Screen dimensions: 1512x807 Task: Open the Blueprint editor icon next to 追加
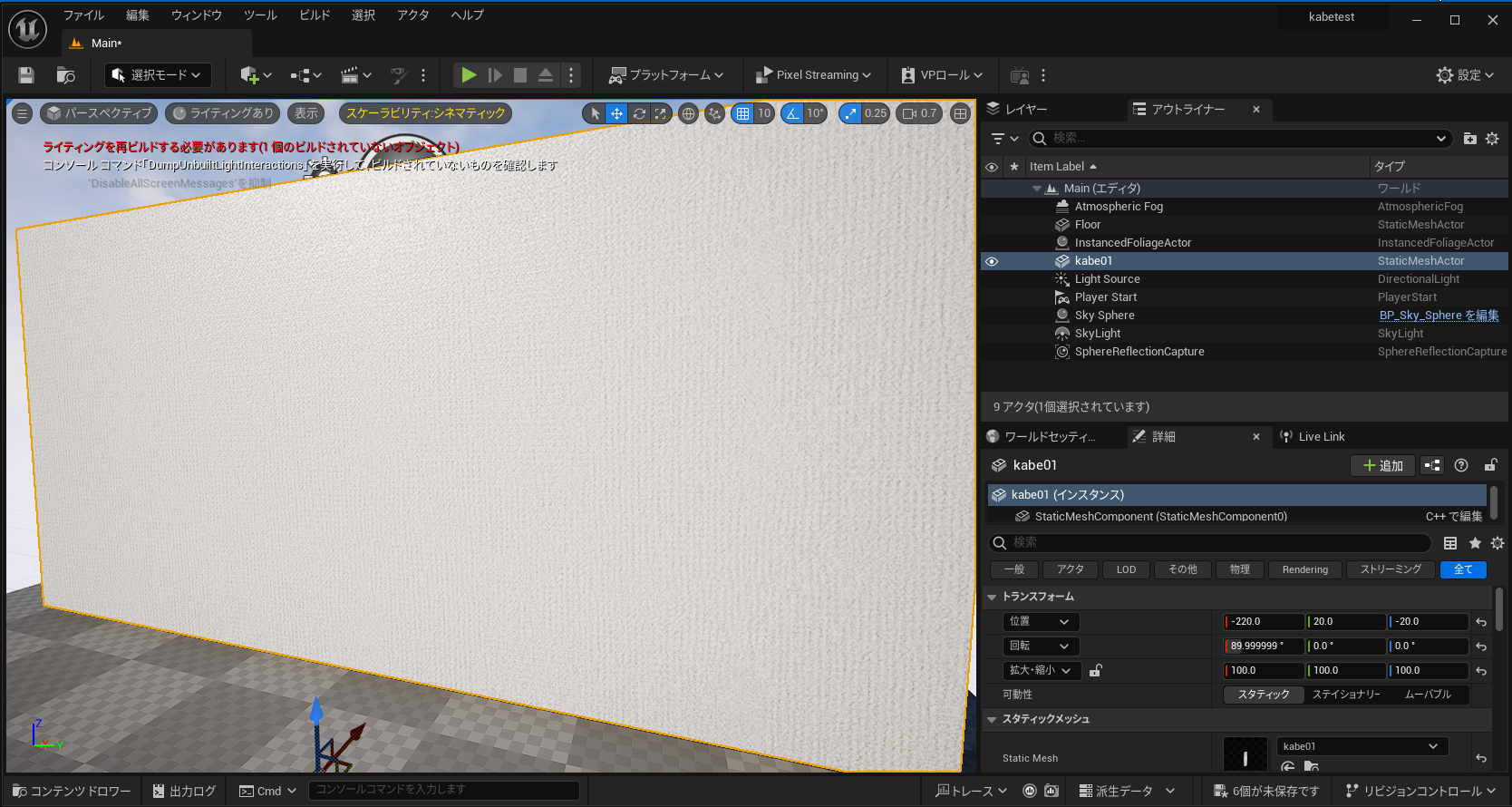click(x=1432, y=465)
